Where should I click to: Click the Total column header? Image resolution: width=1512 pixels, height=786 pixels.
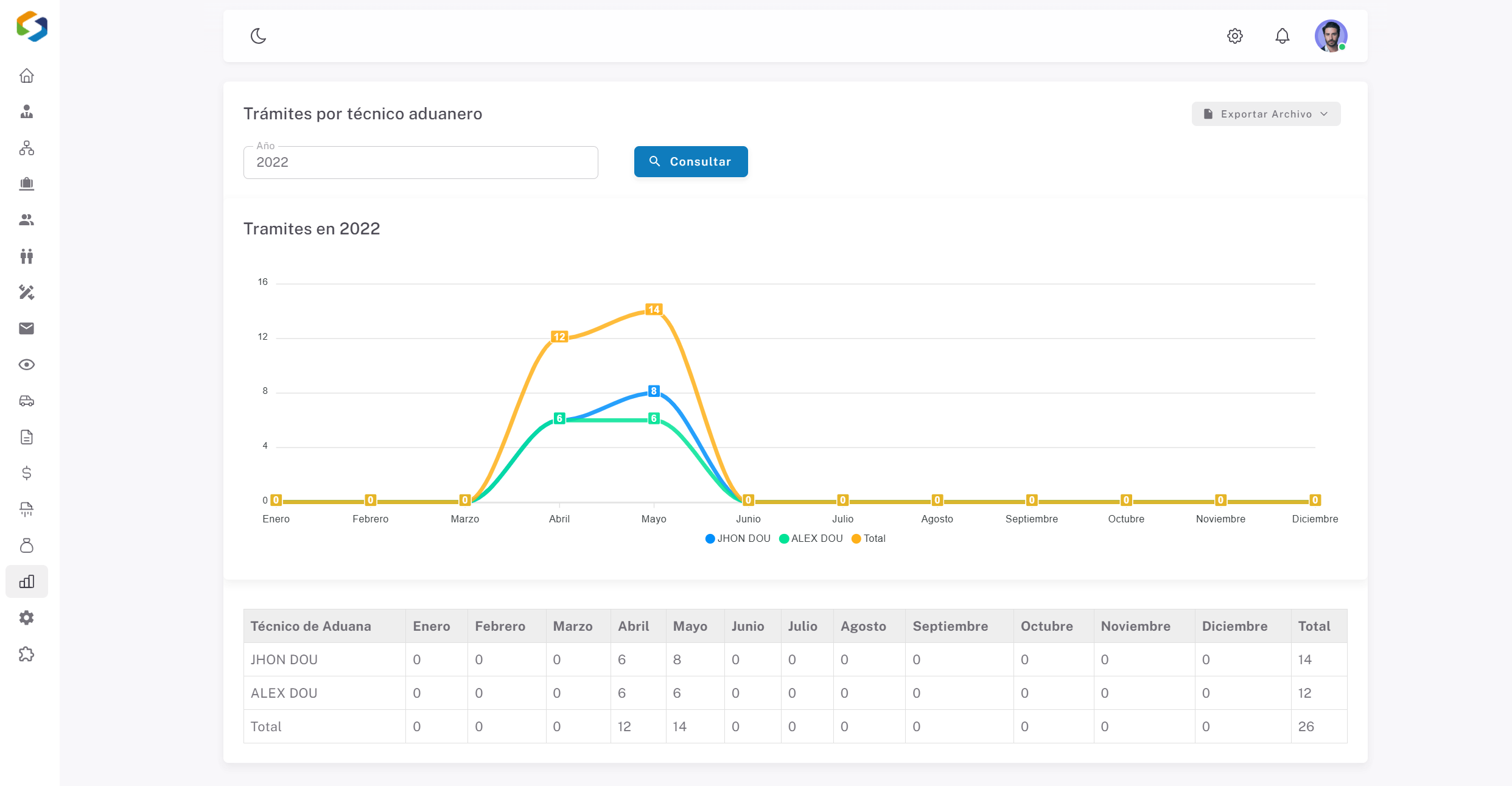(1314, 626)
